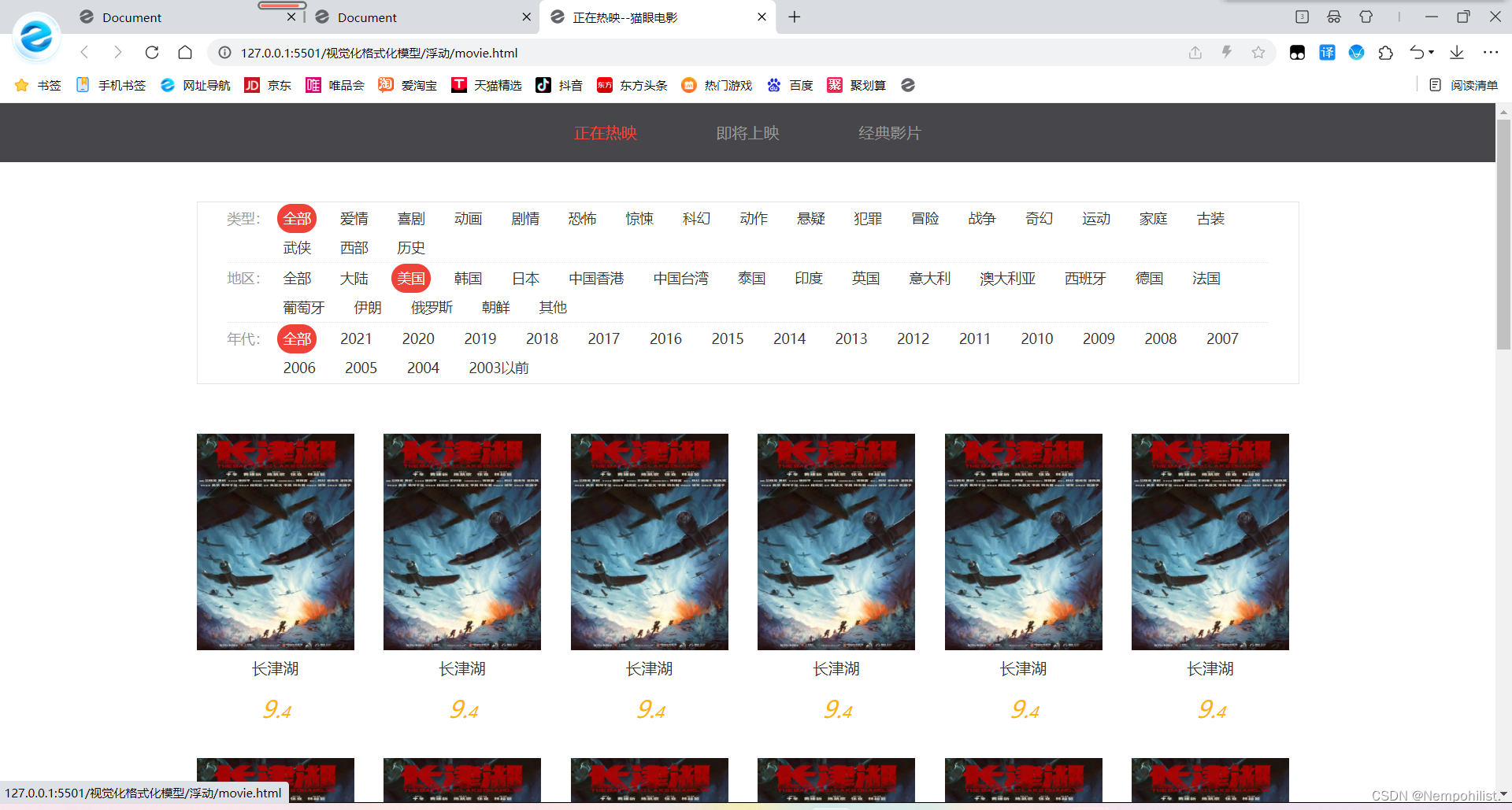Open the downloads icon
This screenshot has width=1512, height=810.
(x=1457, y=53)
